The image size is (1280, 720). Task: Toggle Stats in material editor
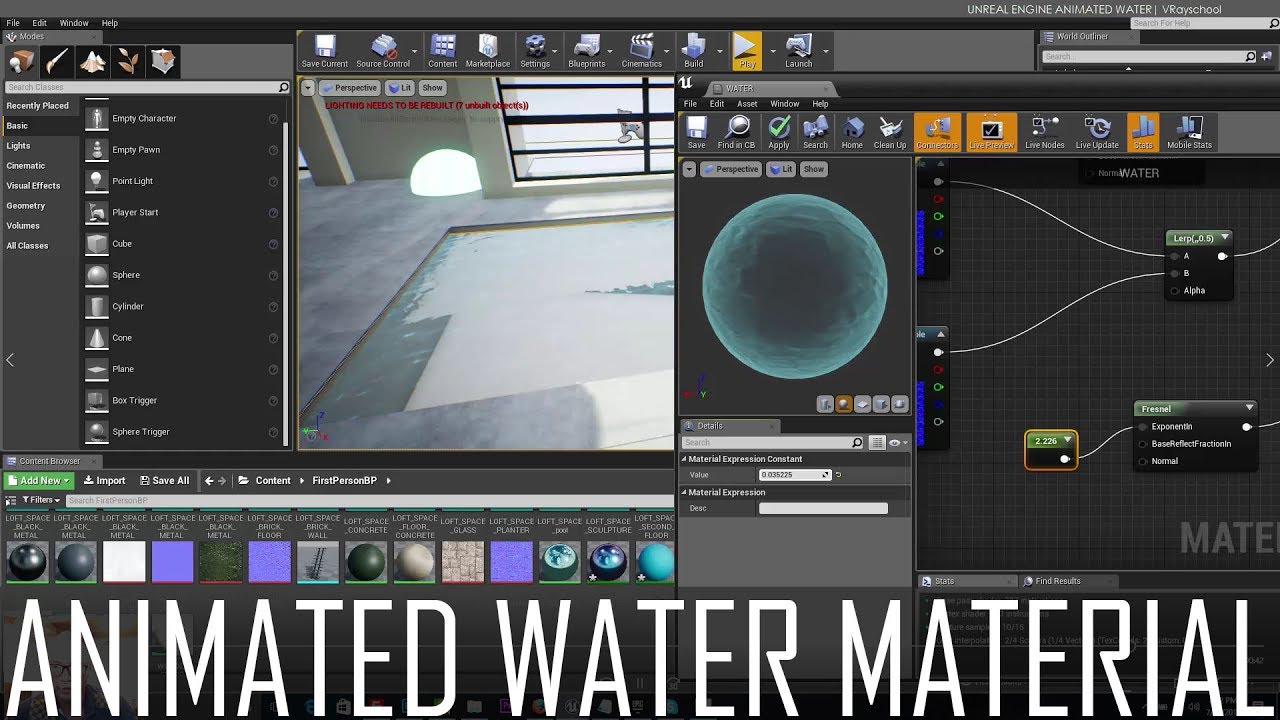[1143, 132]
